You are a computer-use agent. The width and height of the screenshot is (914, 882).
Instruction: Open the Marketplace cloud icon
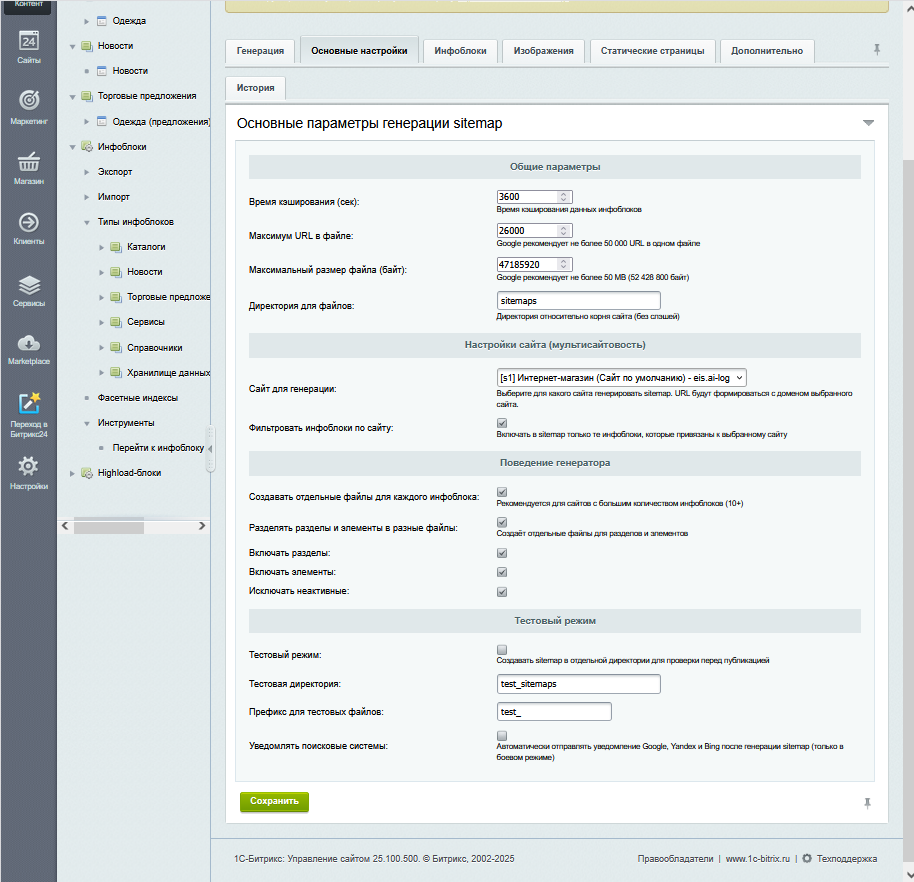[28, 347]
